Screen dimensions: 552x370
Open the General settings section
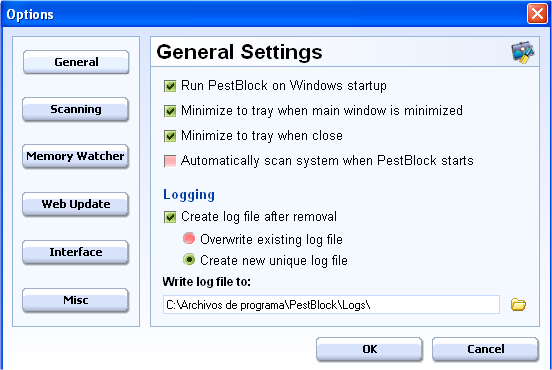76,62
